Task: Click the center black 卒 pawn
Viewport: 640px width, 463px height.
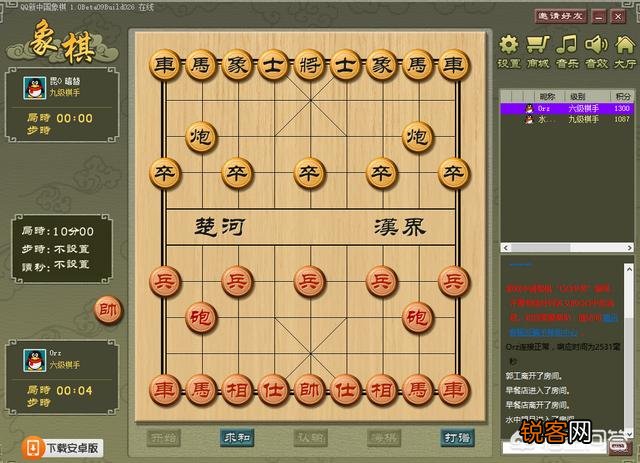Action: tap(309, 173)
